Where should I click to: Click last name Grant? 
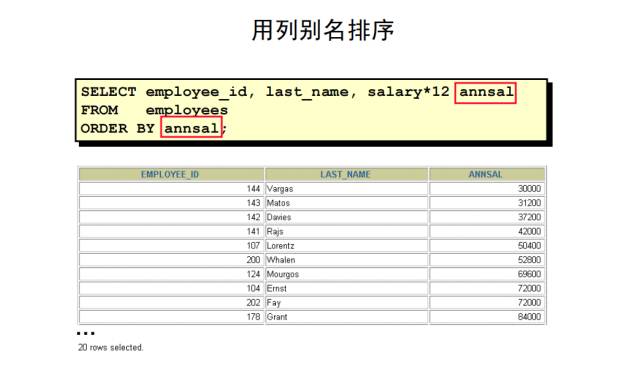tap(277, 317)
